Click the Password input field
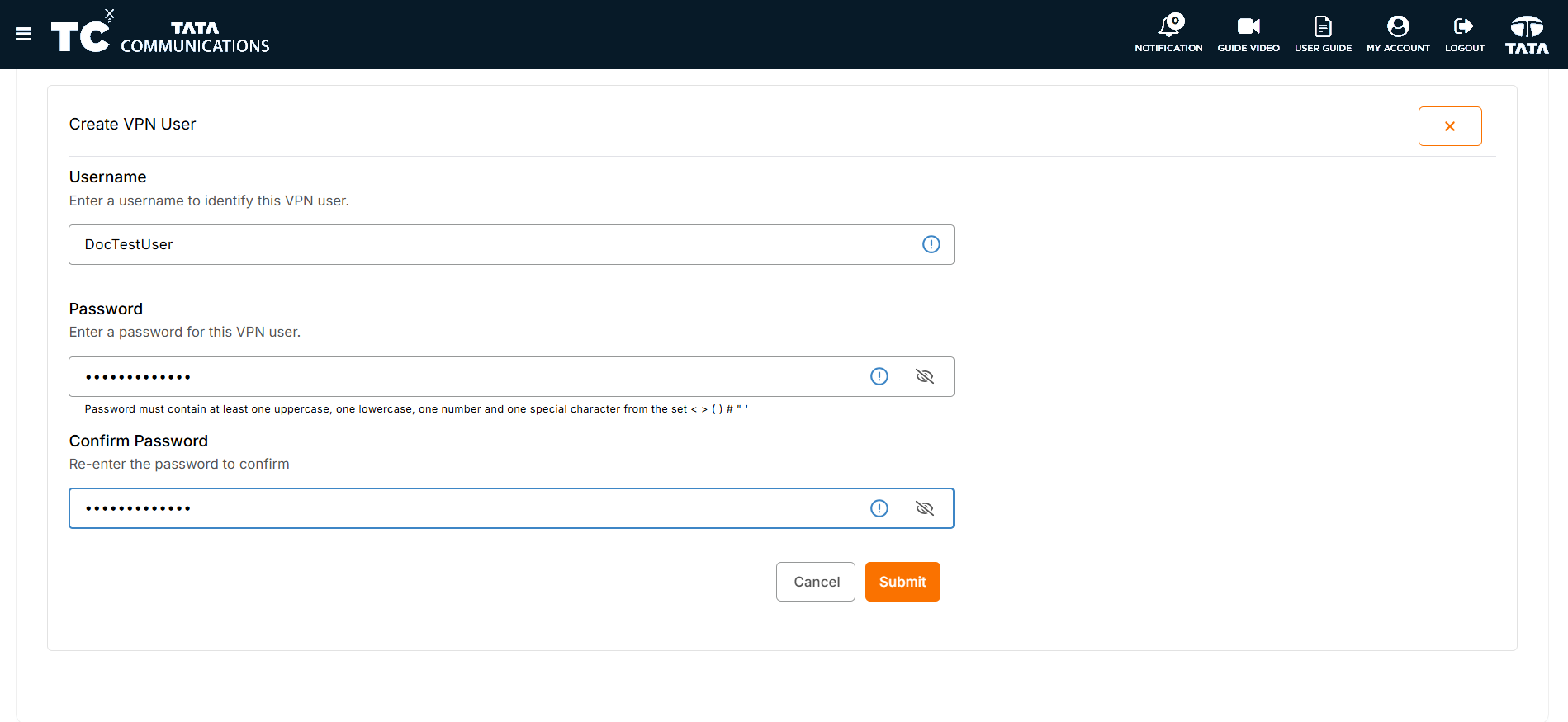 pyautogui.click(x=511, y=376)
